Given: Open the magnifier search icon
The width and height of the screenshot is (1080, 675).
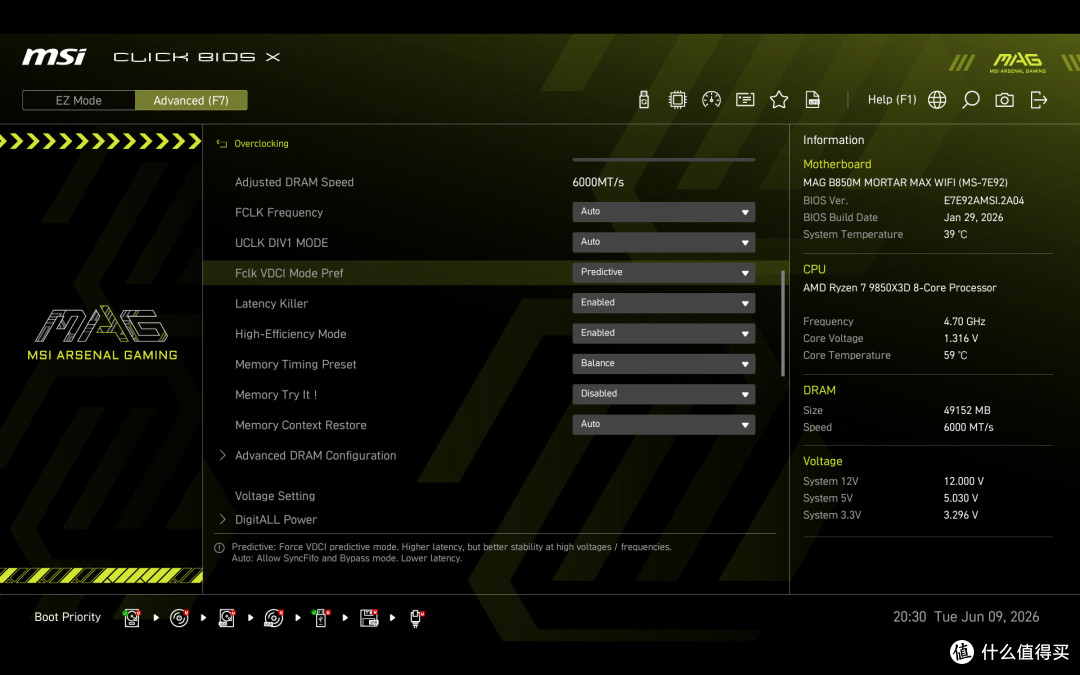Looking at the screenshot, I should [x=970, y=100].
